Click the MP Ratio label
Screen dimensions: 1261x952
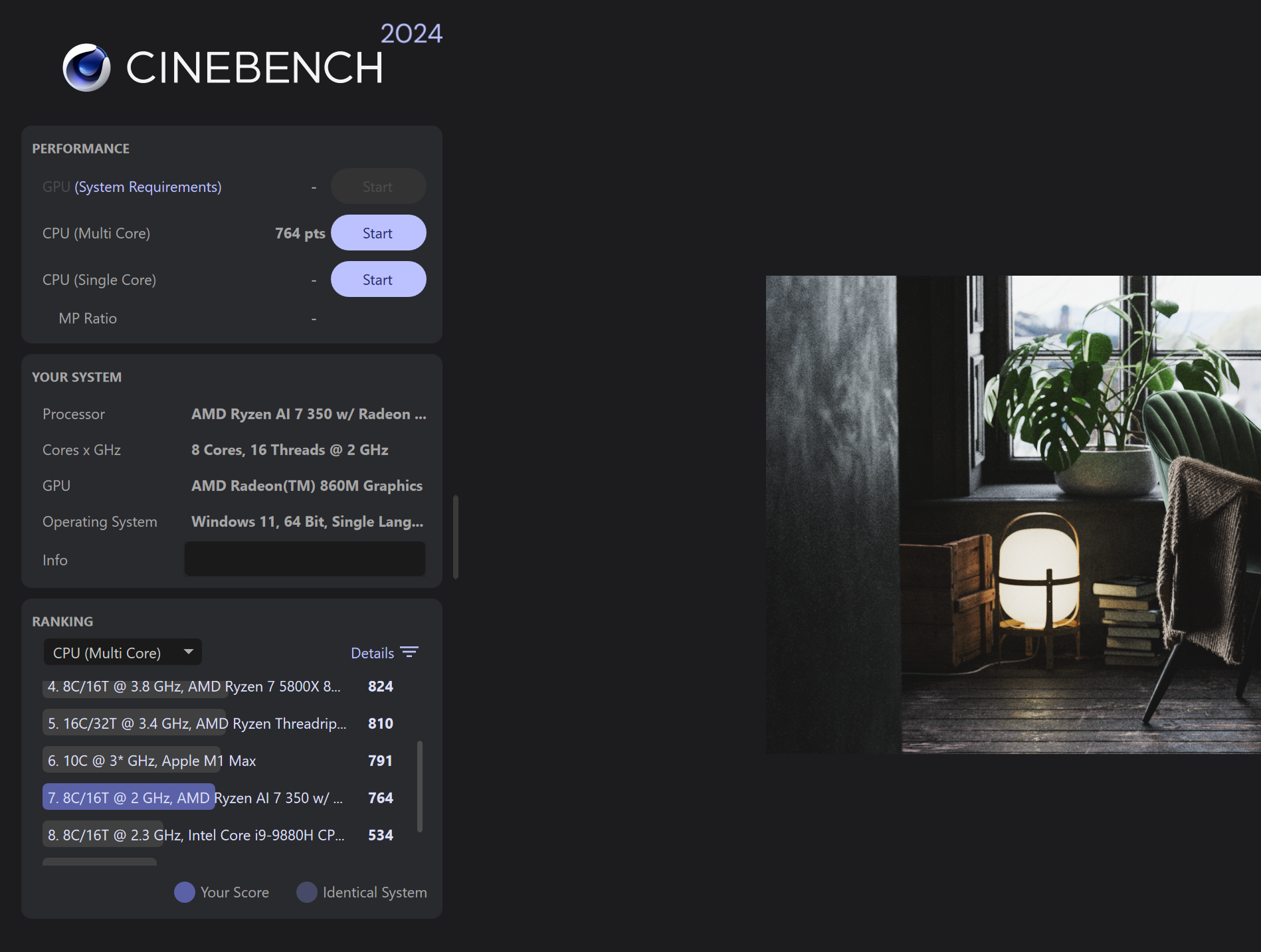88,318
